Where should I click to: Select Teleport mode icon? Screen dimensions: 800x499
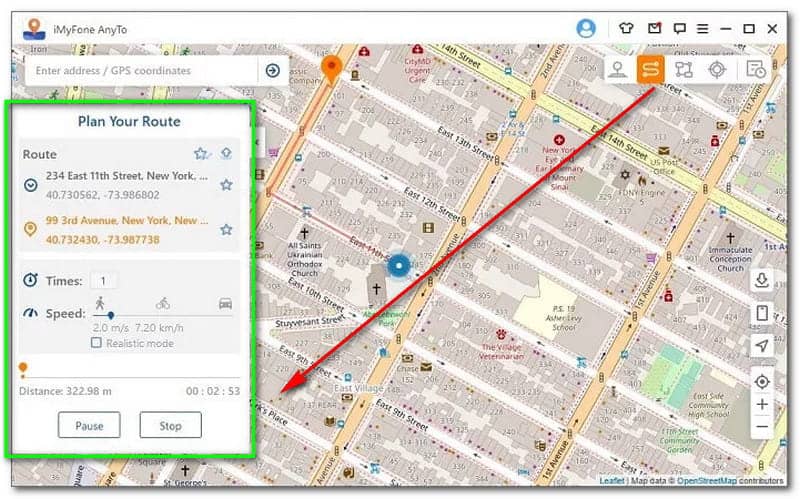617,69
